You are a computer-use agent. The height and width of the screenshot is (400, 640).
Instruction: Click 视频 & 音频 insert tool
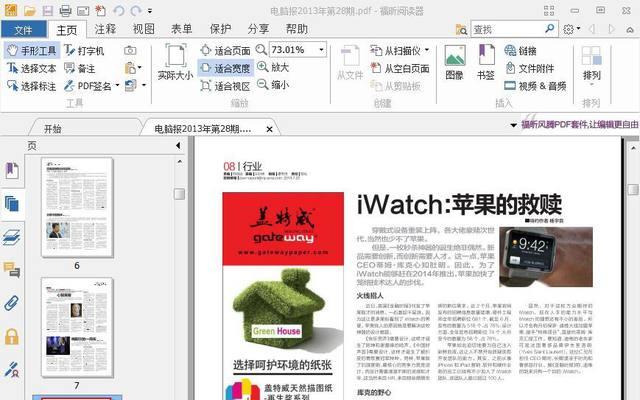(x=535, y=86)
